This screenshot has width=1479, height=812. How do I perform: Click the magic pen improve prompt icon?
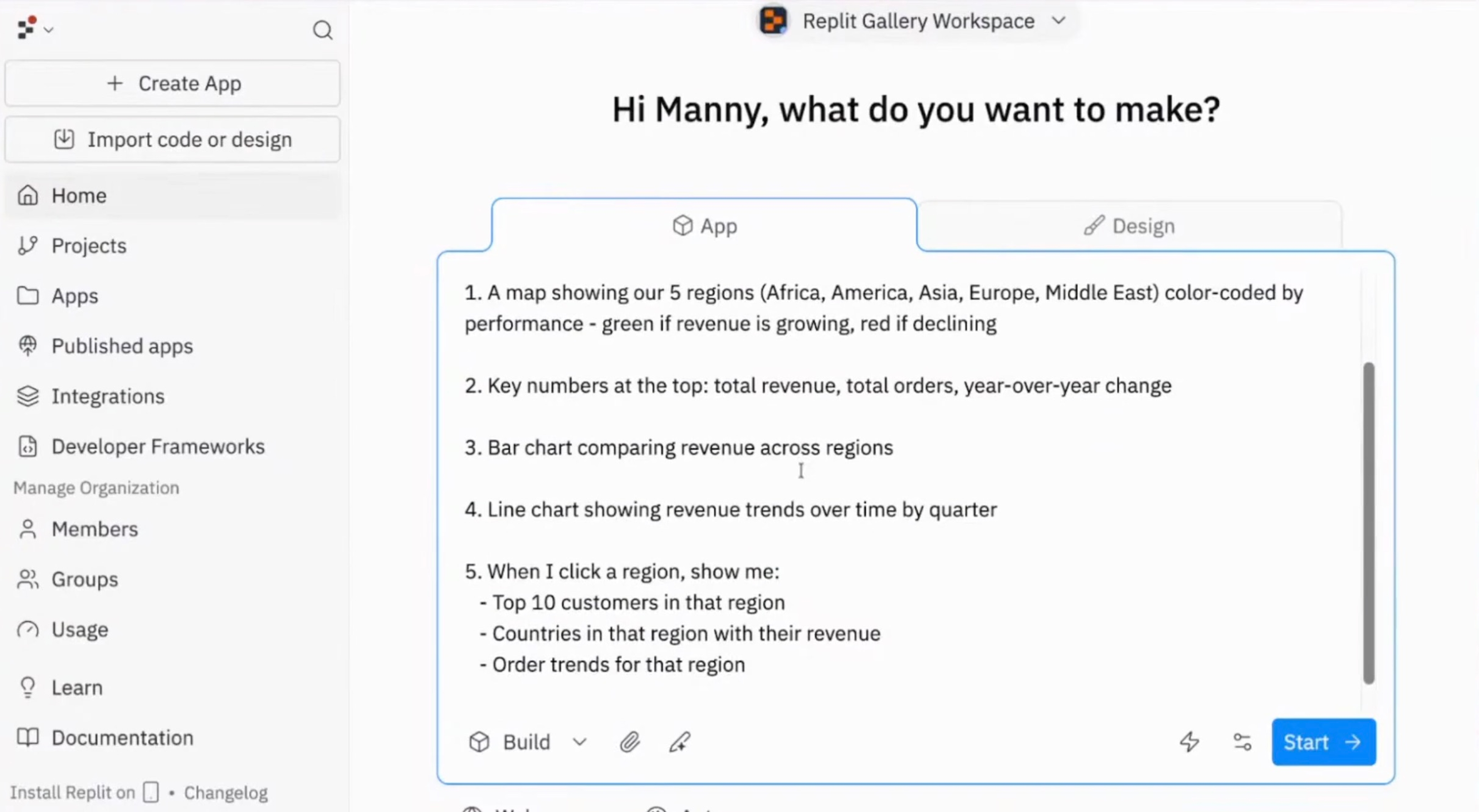tap(680, 742)
